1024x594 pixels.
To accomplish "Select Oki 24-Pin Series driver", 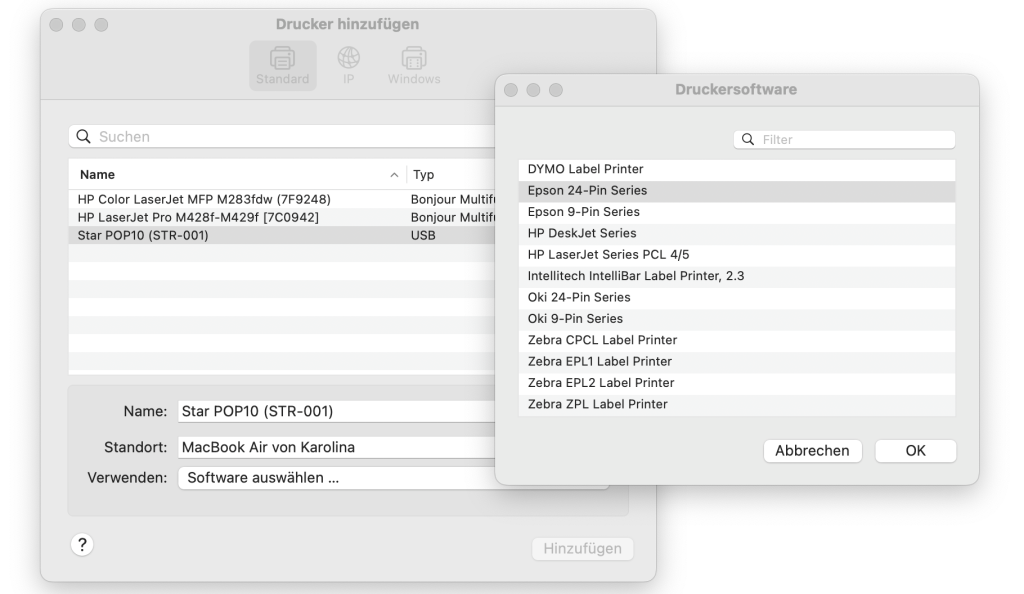I will (737, 298).
